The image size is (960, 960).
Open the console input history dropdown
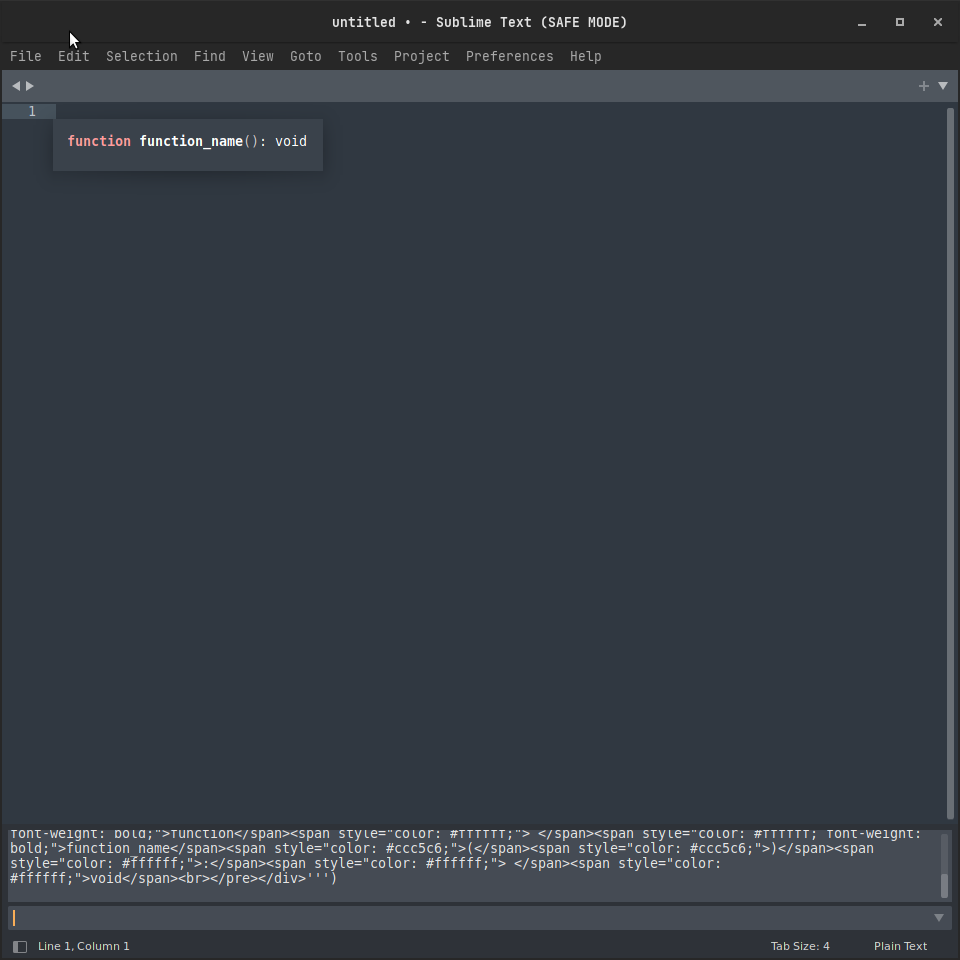pyautogui.click(x=939, y=917)
